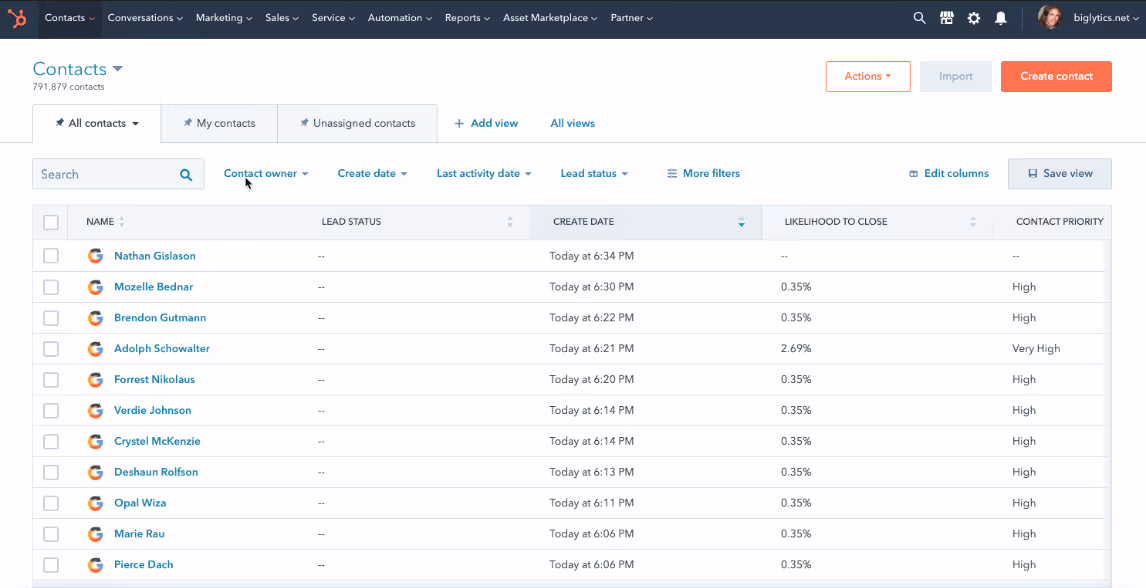Expand the Contact owner filter dropdown
1146x588 pixels.
(x=266, y=173)
